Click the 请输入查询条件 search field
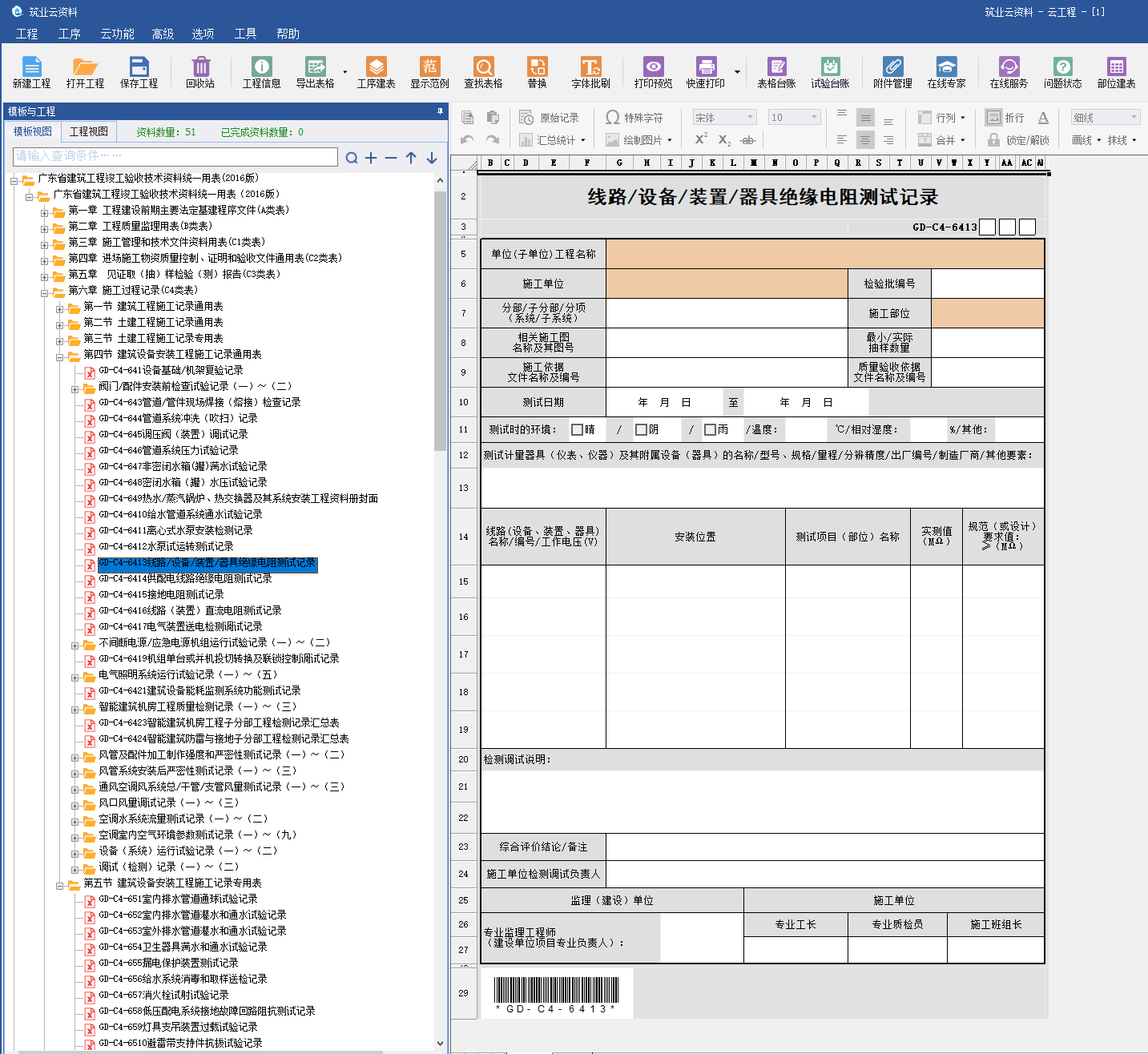1148x1054 pixels. (175, 155)
